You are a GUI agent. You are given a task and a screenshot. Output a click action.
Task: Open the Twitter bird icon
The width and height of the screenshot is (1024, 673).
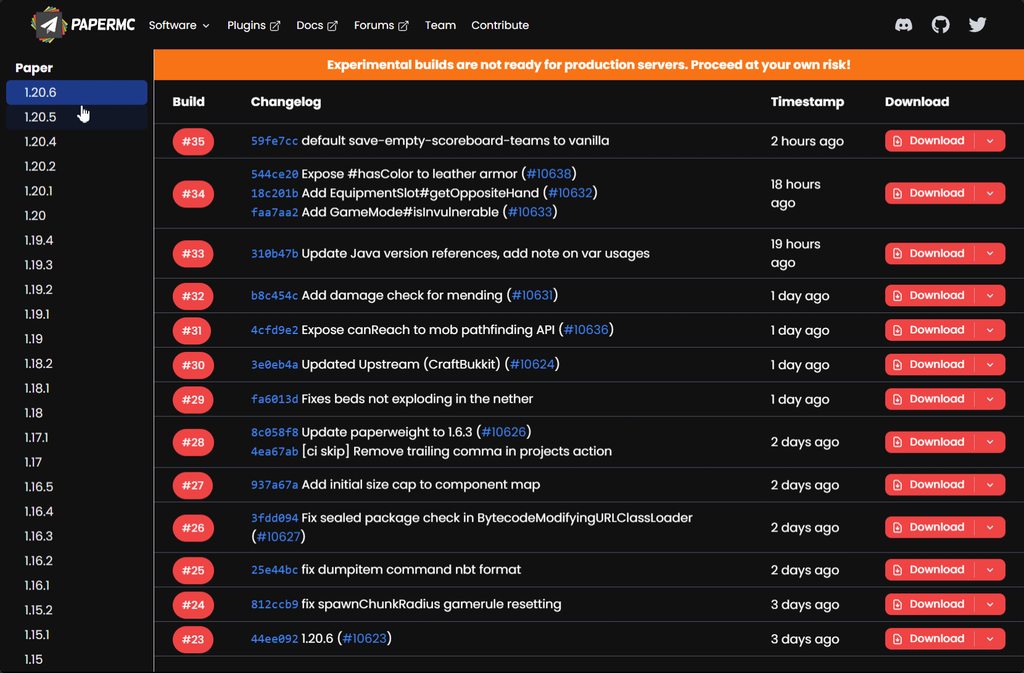(977, 25)
